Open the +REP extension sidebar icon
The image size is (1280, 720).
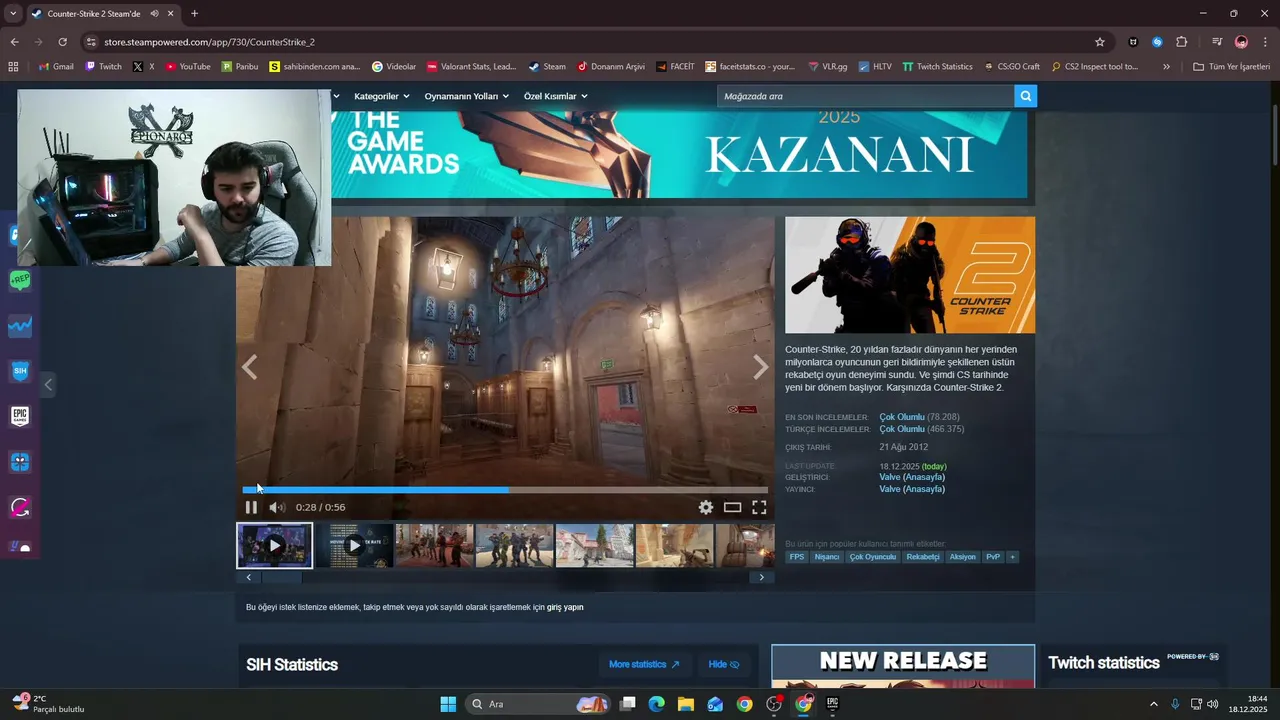point(20,281)
